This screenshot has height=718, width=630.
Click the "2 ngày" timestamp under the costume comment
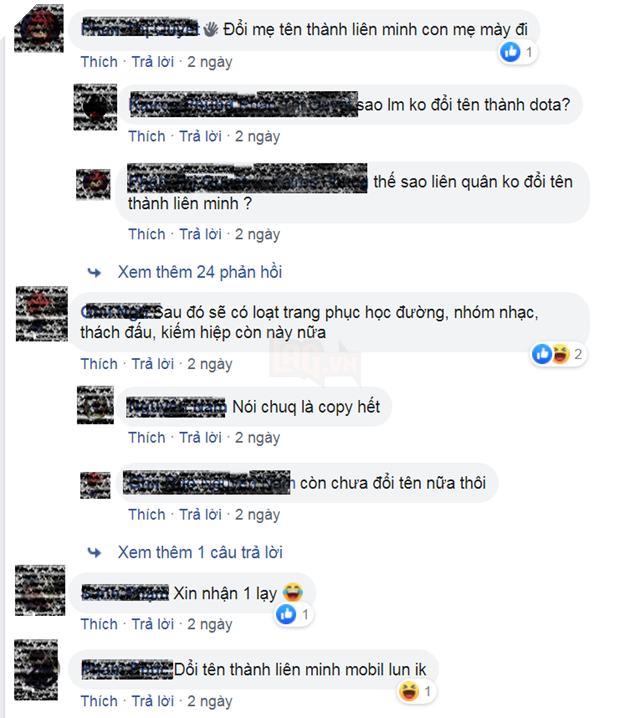point(210,364)
